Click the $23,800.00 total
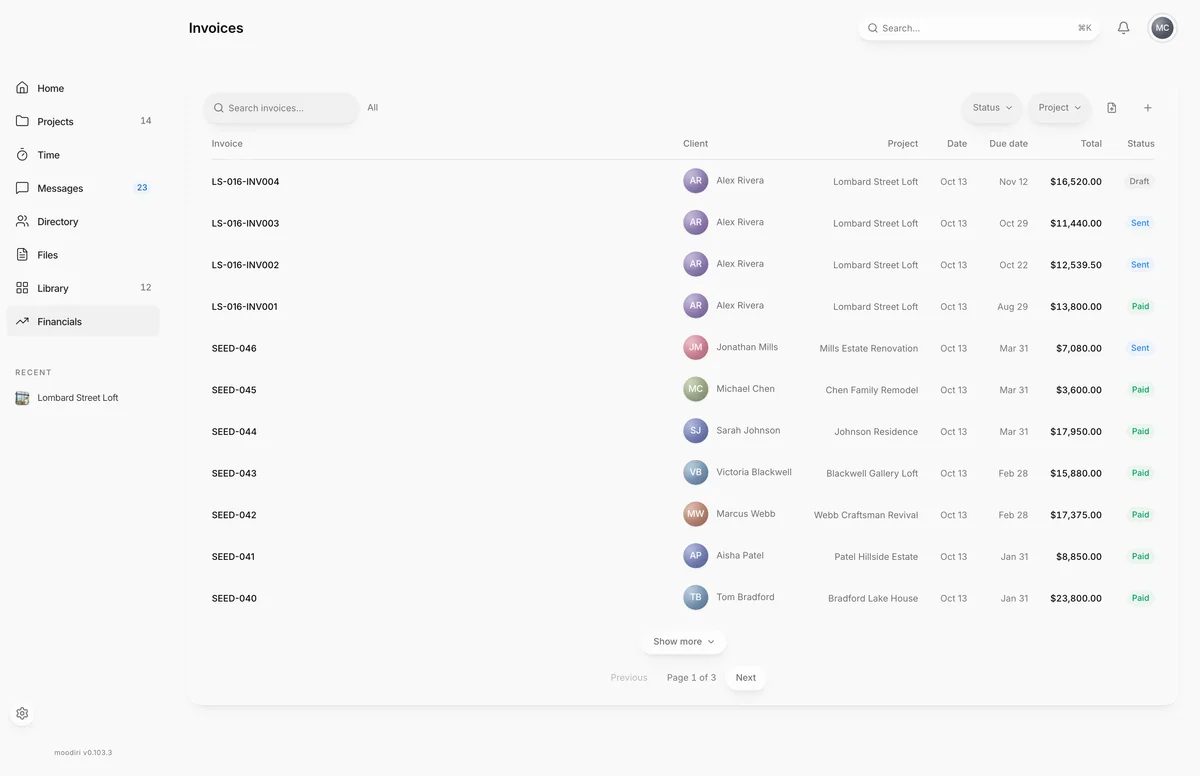 [x=1076, y=599]
